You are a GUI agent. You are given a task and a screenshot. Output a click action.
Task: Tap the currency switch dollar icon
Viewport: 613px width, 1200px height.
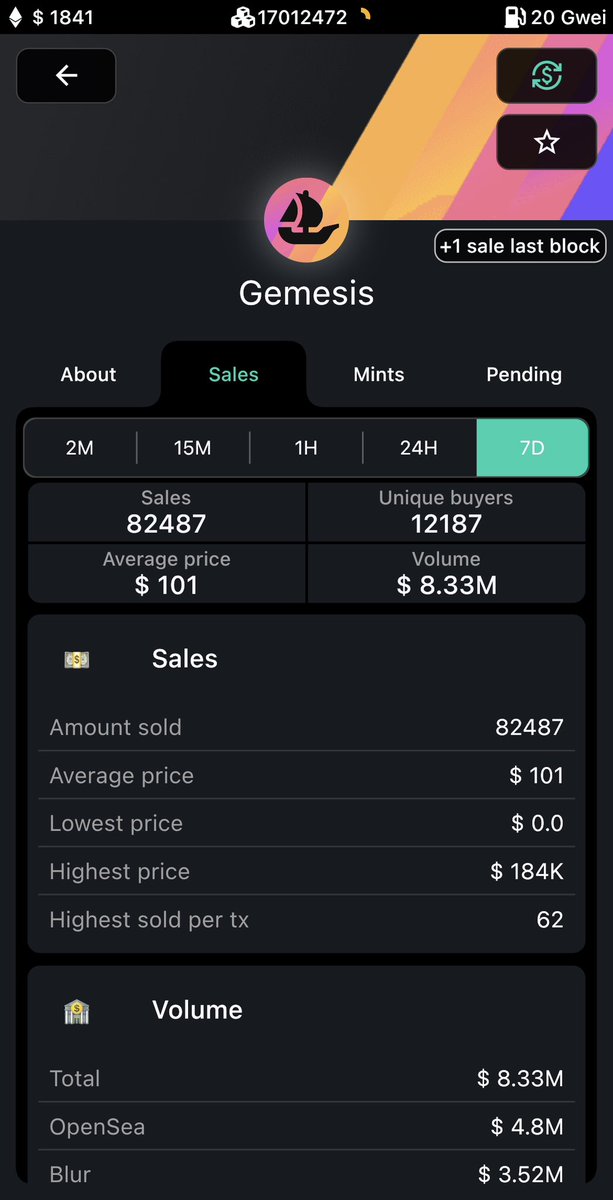point(547,75)
